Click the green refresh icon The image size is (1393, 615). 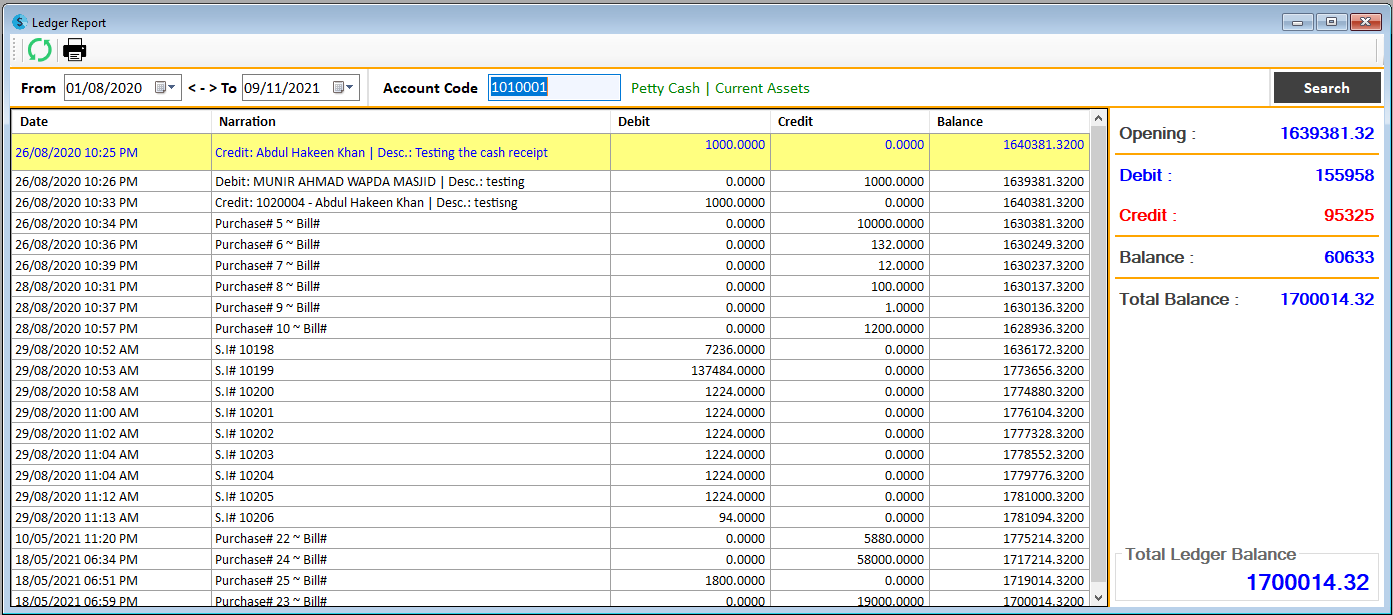(40, 49)
